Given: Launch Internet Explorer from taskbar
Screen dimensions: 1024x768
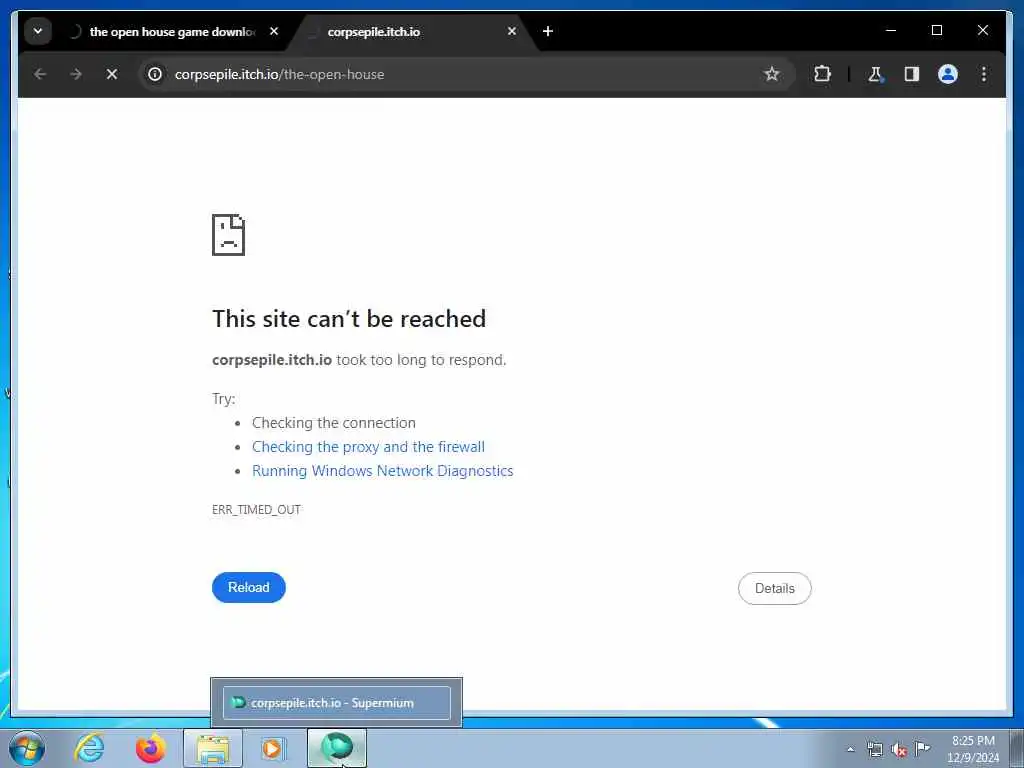Looking at the screenshot, I should point(89,748).
